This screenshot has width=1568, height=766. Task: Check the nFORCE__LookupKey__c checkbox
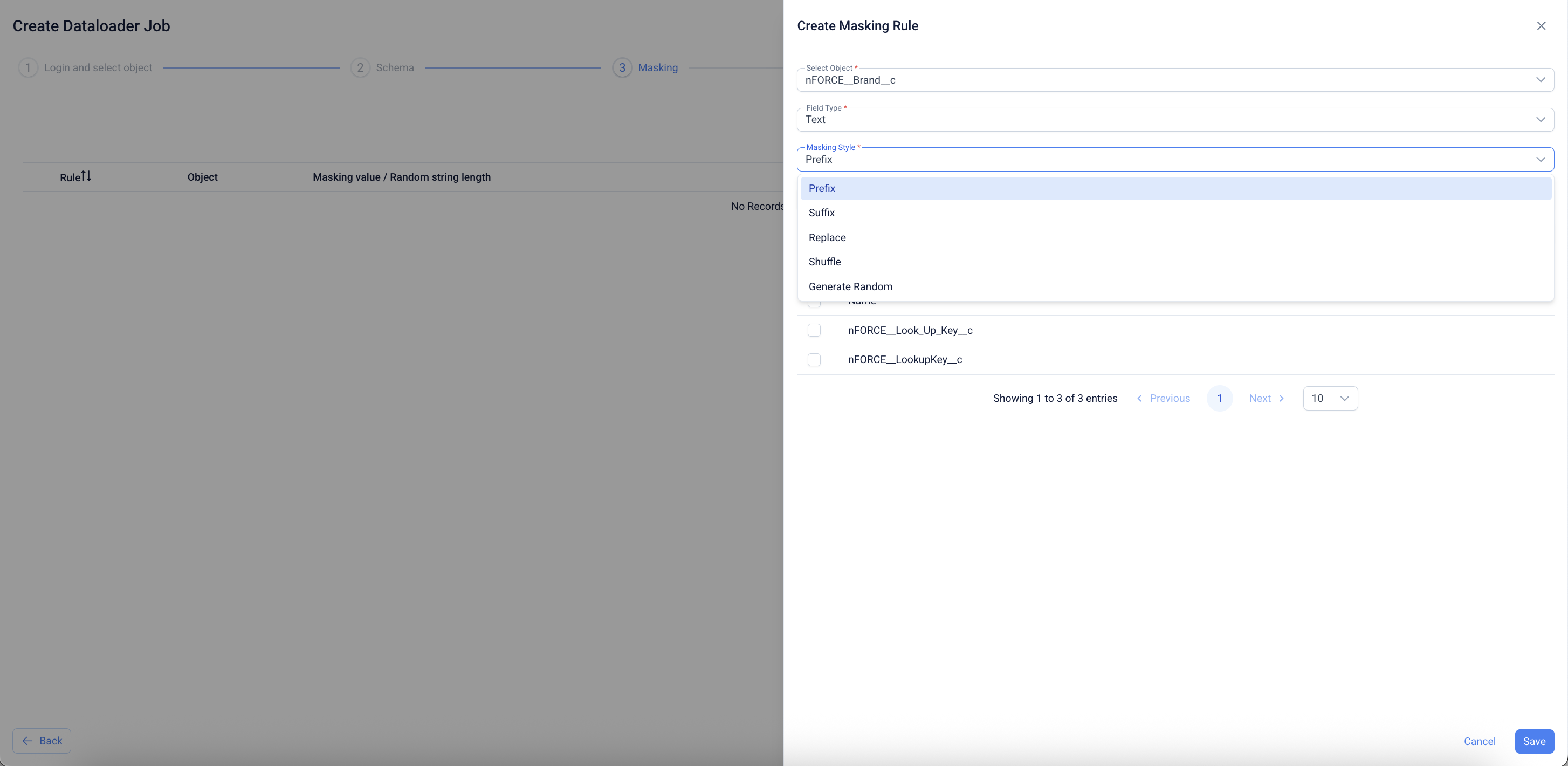[x=814, y=359]
